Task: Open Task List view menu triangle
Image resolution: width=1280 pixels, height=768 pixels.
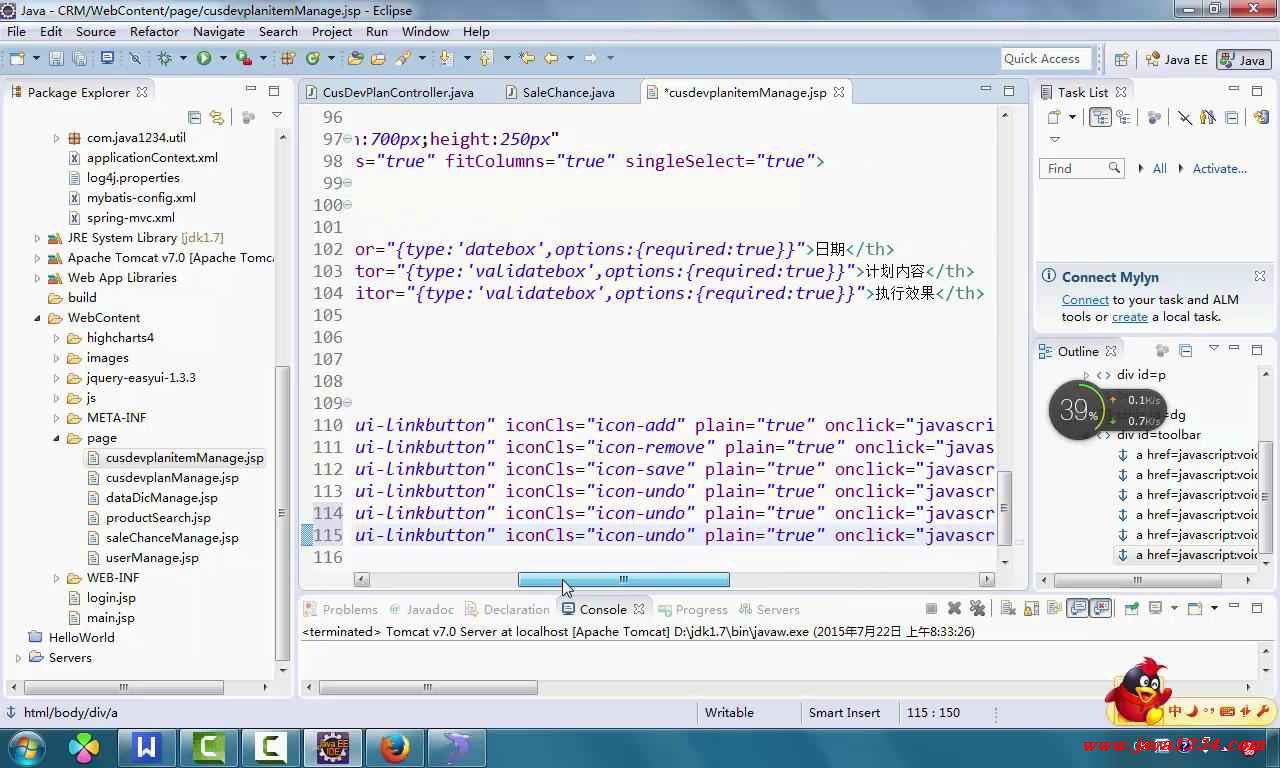Action: pos(1054,139)
